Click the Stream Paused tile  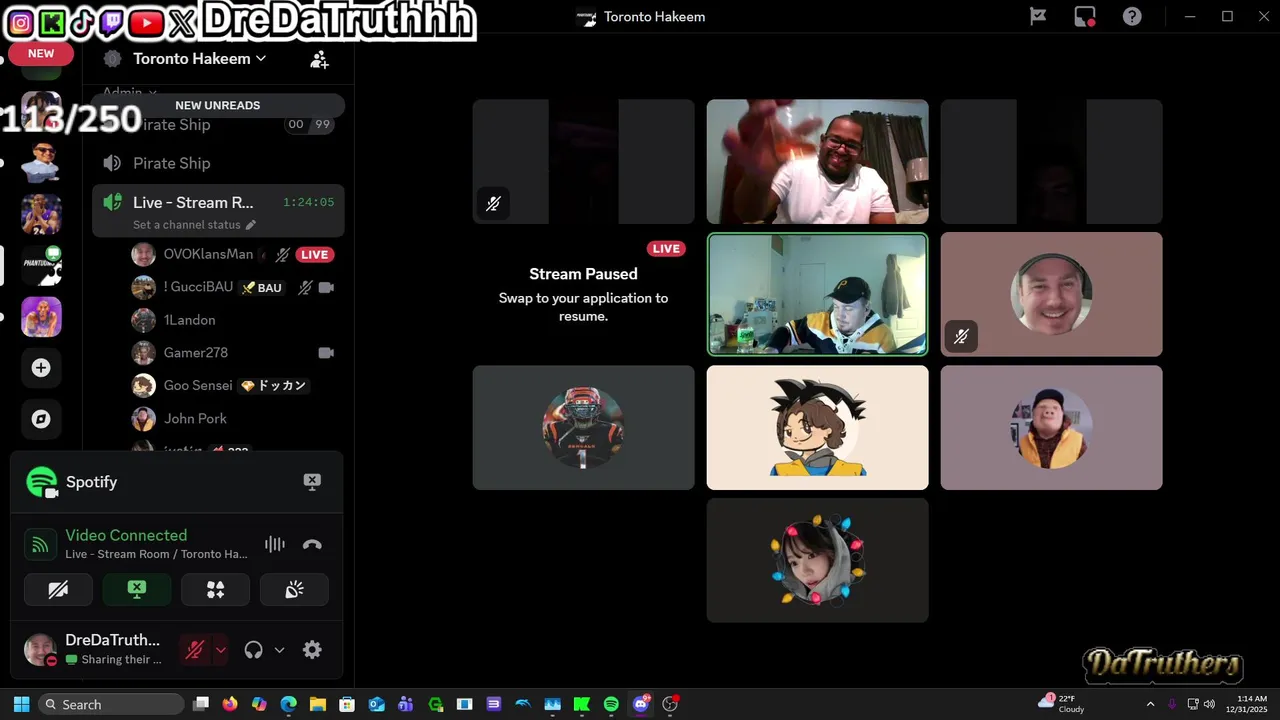click(583, 294)
